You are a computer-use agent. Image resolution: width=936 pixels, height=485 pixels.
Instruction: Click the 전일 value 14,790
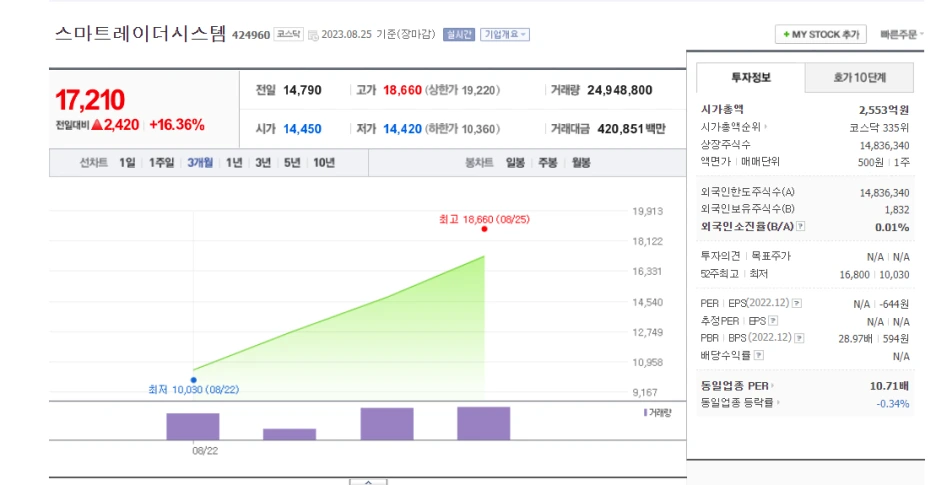click(x=302, y=90)
